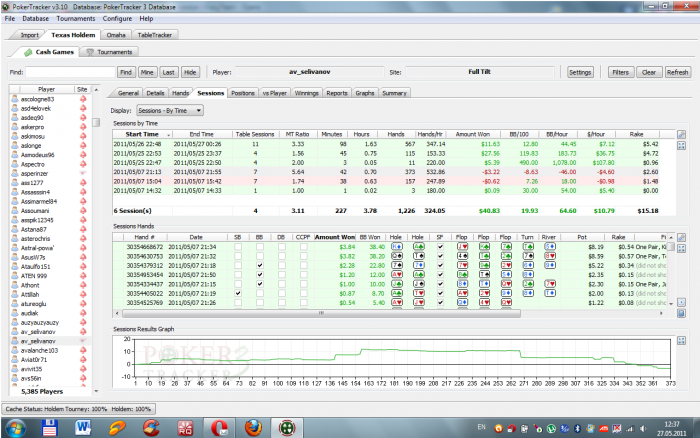This screenshot has width=700, height=438.
Task: Toggle SB checkbox for hand 30354465022
Action: (237, 292)
